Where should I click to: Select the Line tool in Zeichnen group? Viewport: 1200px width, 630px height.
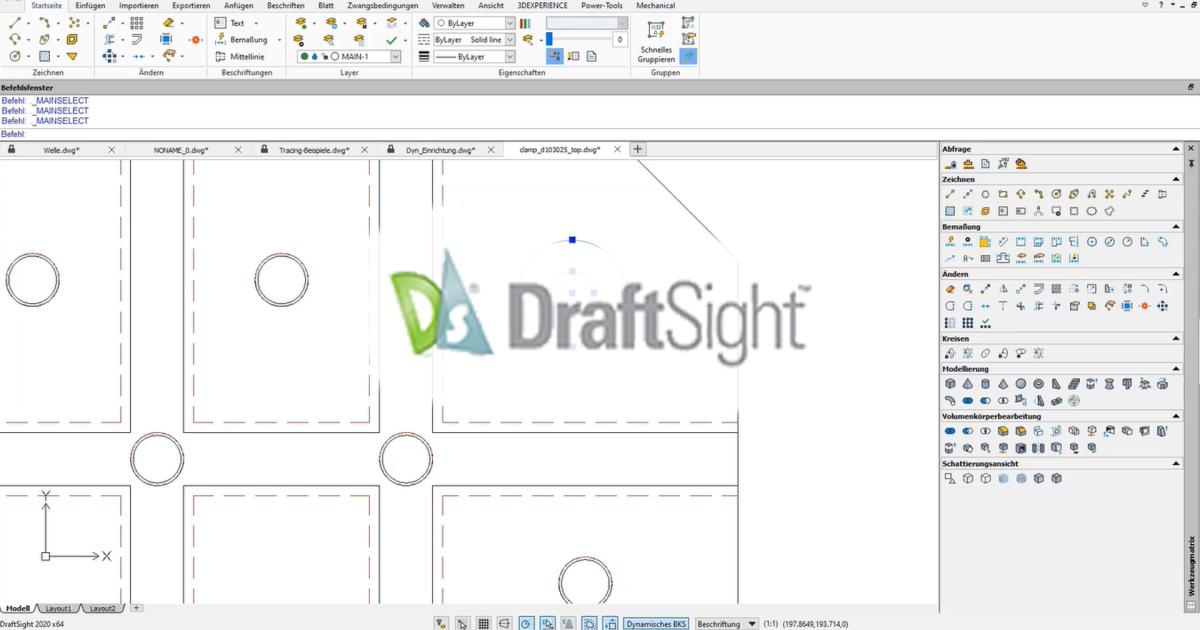[x=15, y=22]
